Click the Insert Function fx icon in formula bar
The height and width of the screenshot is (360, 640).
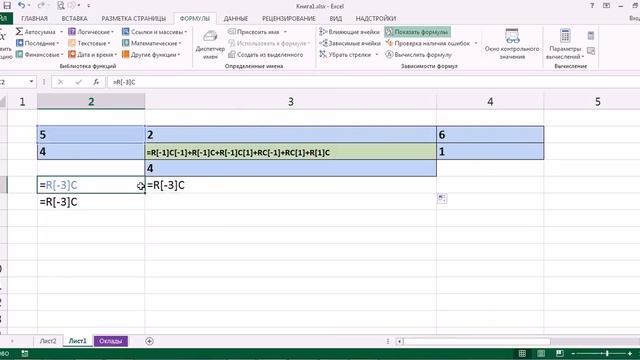96,82
